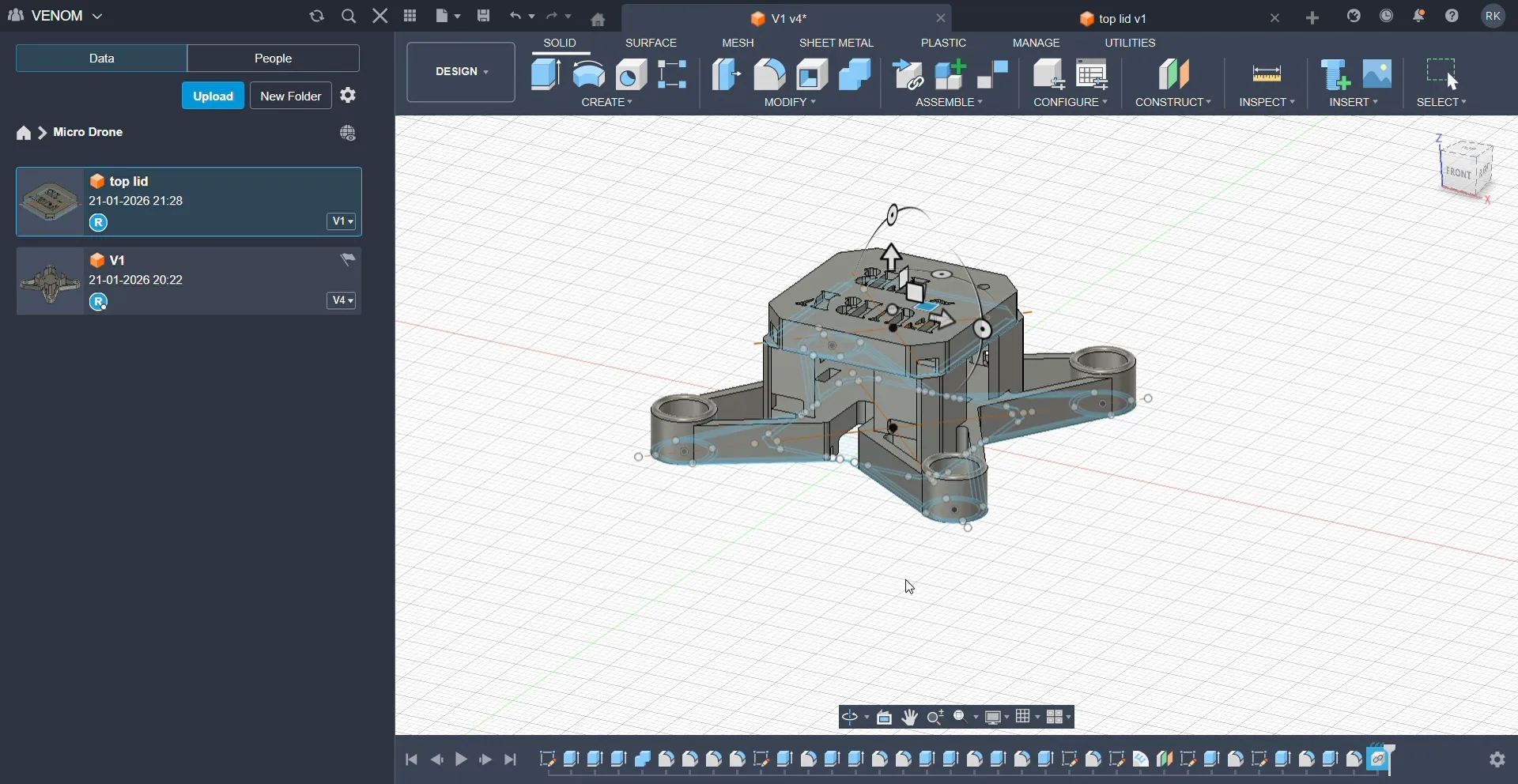Image resolution: width=1518 pixels, height=784 pixels.
Task: Click the Upload button
Action: tap(213, 96)
